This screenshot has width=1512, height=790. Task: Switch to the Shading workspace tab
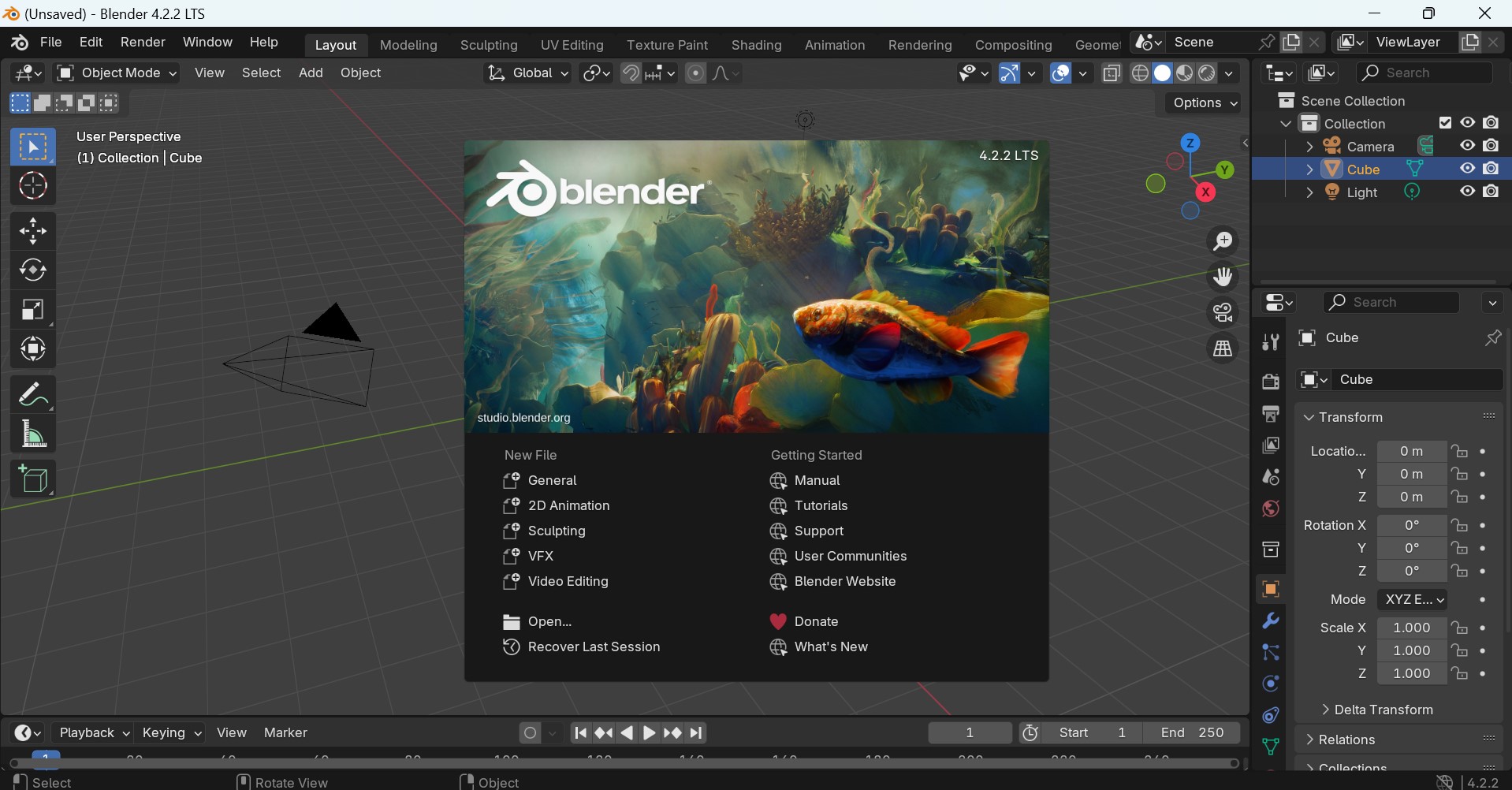tap(757, 46)
